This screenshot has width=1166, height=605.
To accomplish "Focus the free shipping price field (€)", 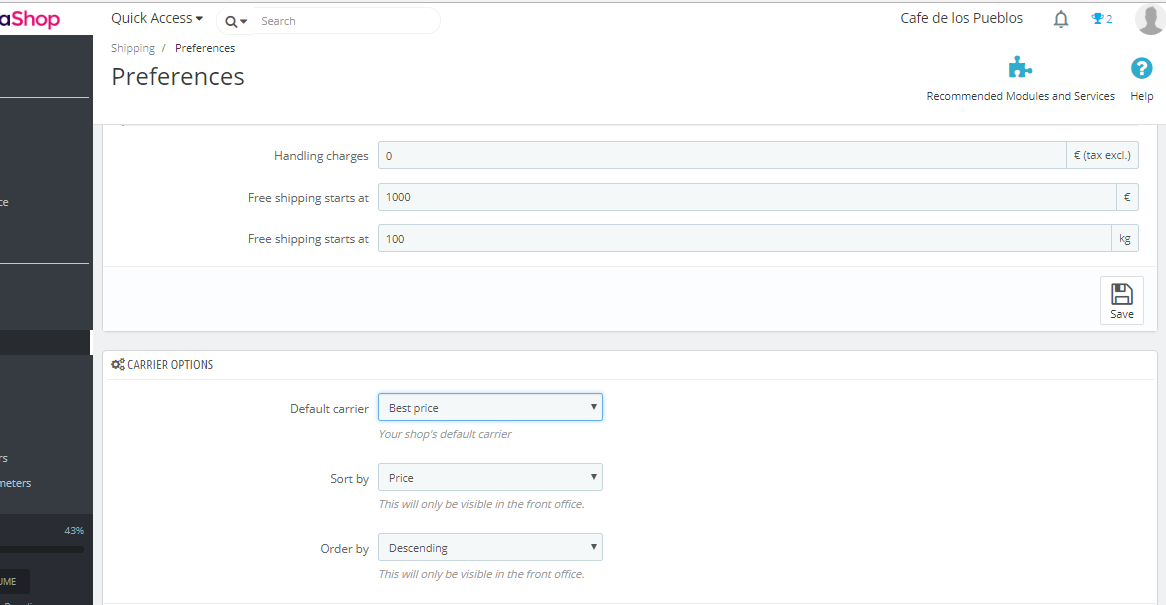I will coord(746,198).
